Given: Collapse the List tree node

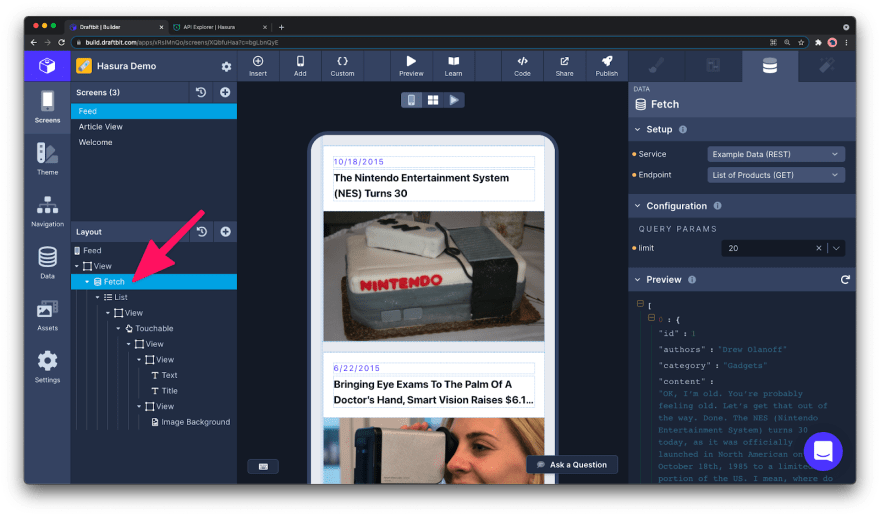Looking at the screenshot, I should 97,297.
